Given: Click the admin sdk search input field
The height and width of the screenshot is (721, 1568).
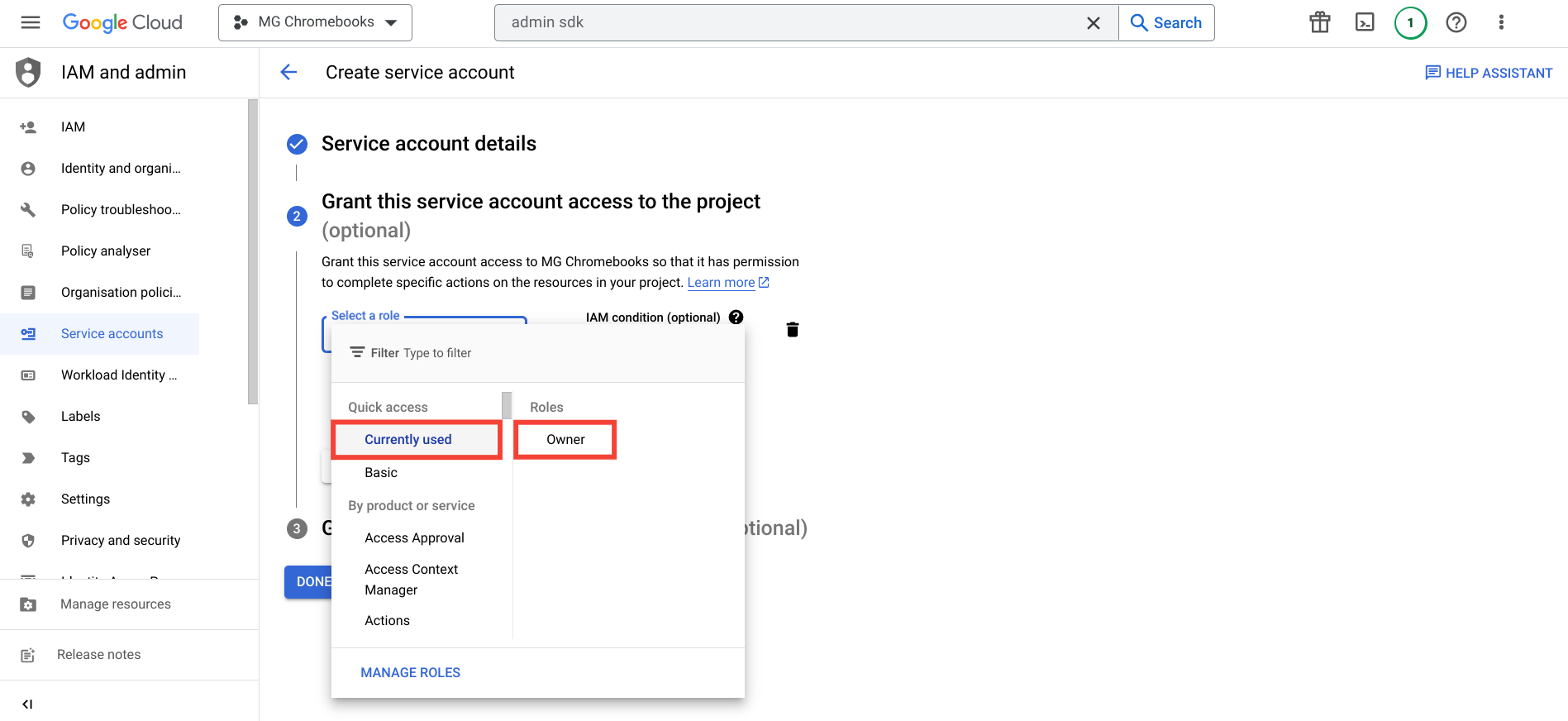Looking at the screenshot, I should click(x=789, y=22).
